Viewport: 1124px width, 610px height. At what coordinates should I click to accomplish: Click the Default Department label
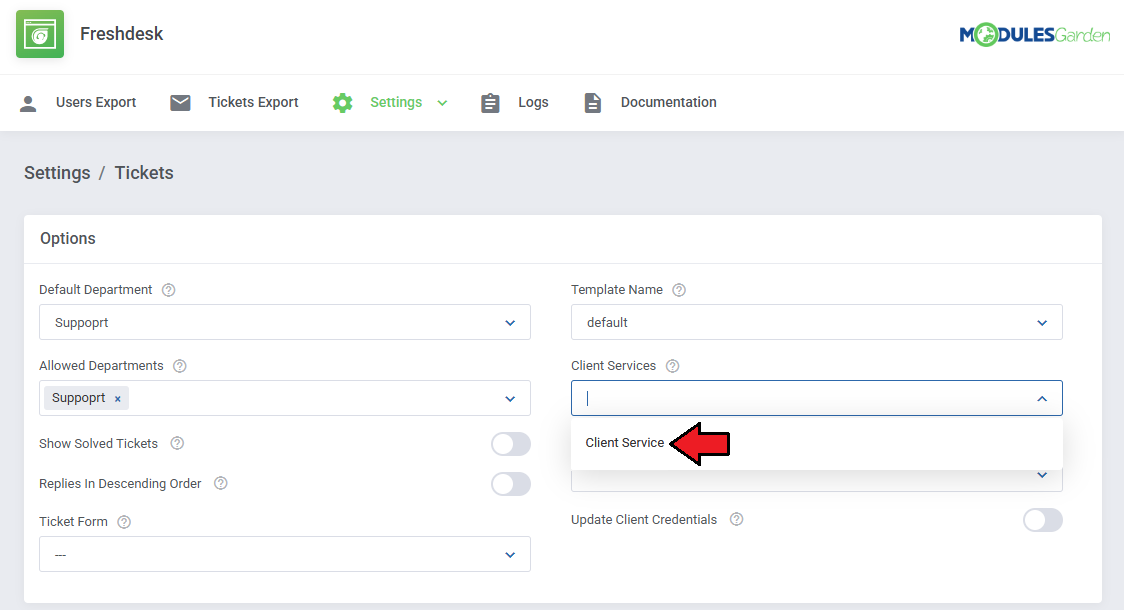96,290
